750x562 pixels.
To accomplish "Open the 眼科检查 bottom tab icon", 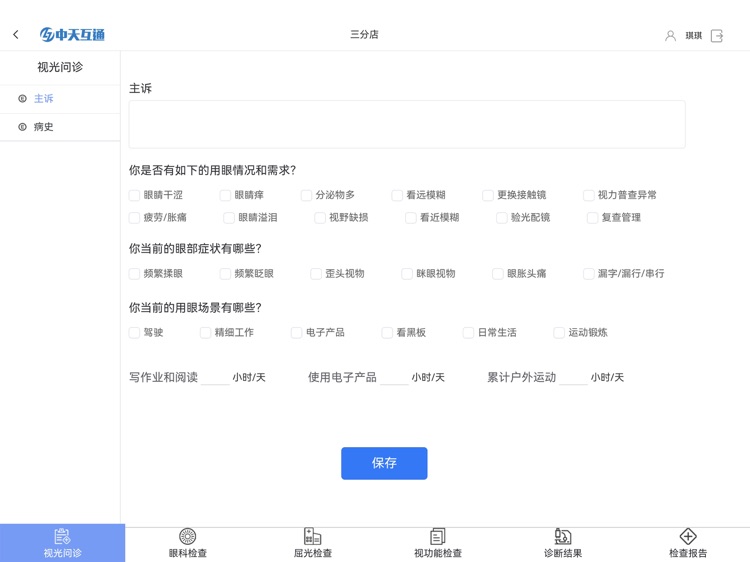I will pos(188,537).
